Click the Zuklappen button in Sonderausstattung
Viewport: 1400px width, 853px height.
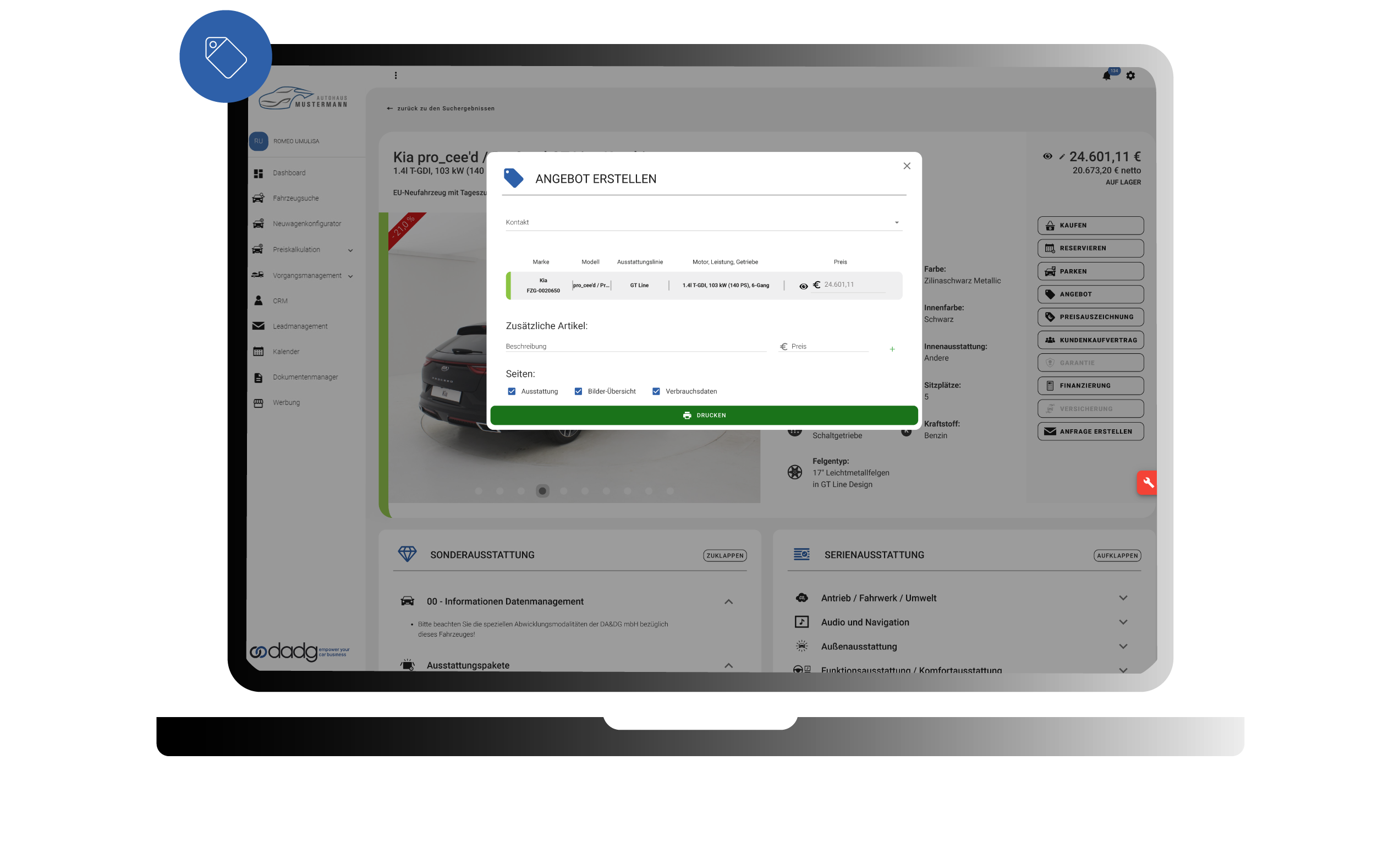(725, 556)
